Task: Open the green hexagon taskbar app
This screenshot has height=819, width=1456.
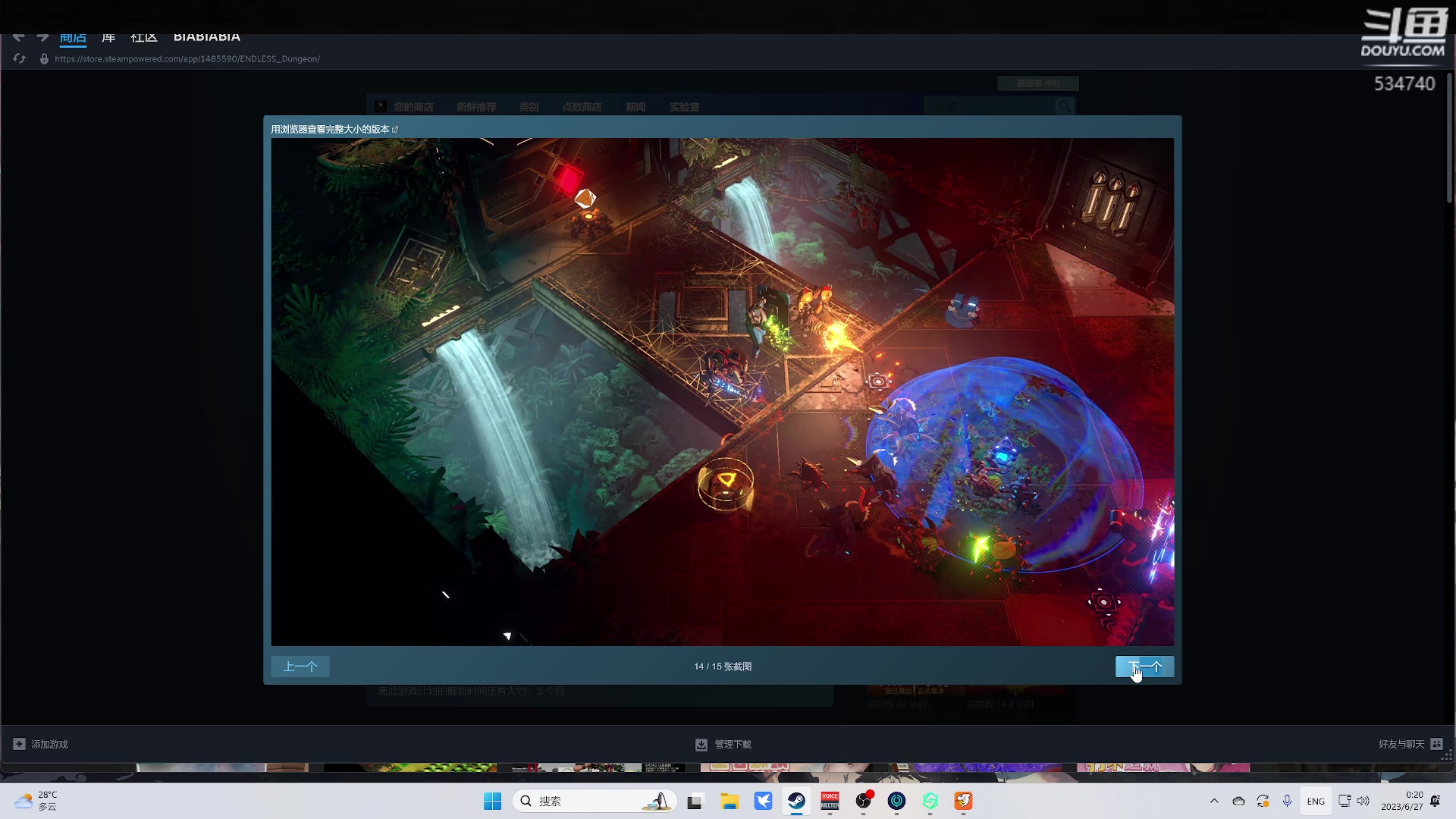Action: point(930,801)
